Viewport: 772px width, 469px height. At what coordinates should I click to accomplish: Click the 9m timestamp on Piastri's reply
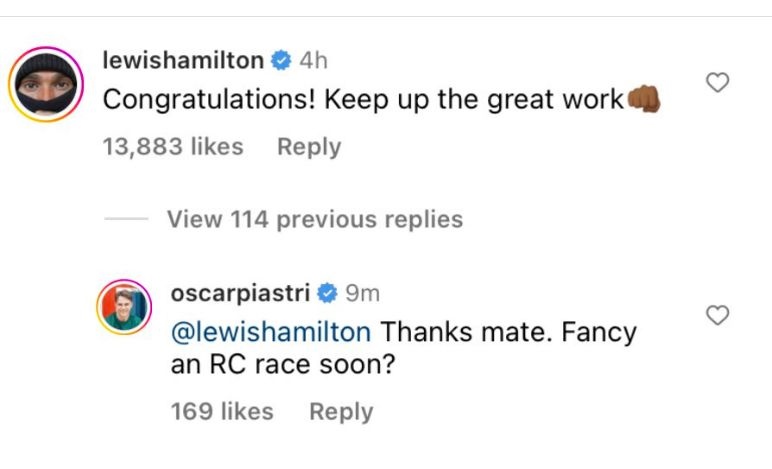pos(362,294)
